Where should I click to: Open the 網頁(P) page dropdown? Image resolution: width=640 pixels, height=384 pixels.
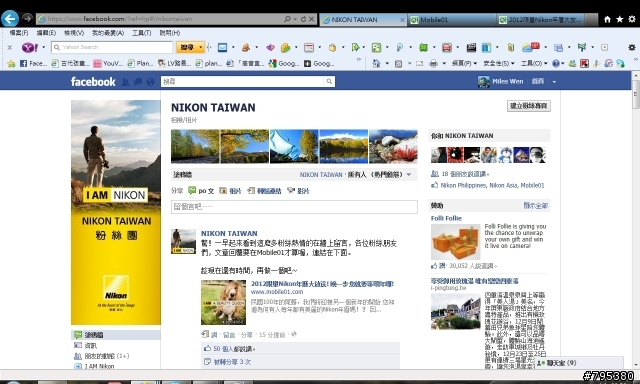(464, 63)
